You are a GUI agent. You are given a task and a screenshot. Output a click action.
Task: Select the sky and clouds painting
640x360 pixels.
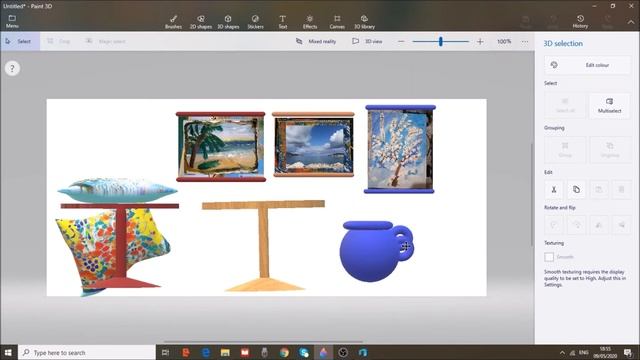click(x=313, y=144)
